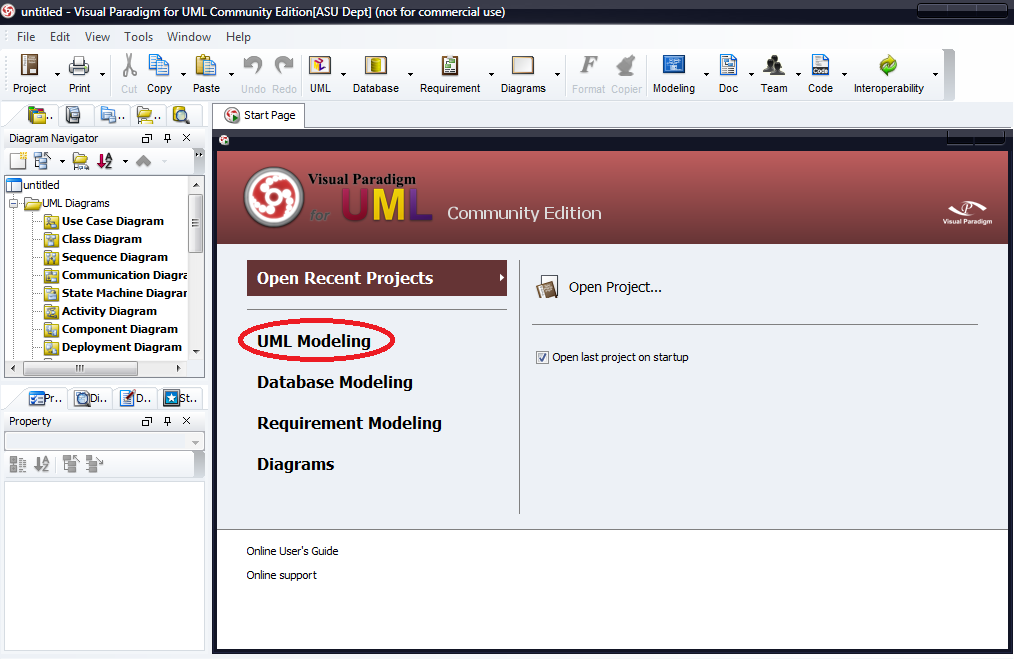
Task: Open the Window menu
Action: pyautogui.click(x=189, y=37)
